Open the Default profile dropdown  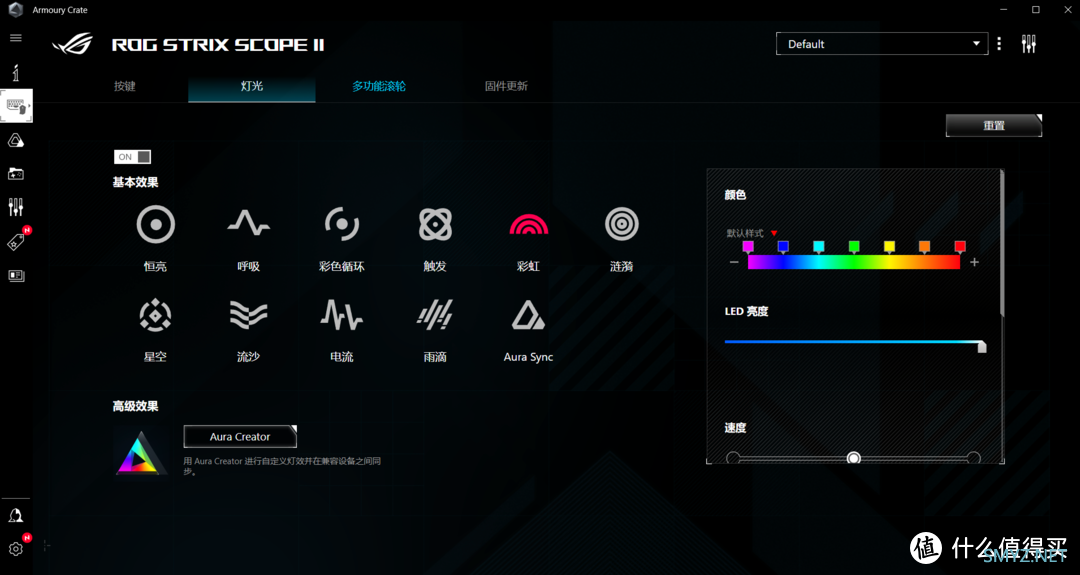pos(882,43)
